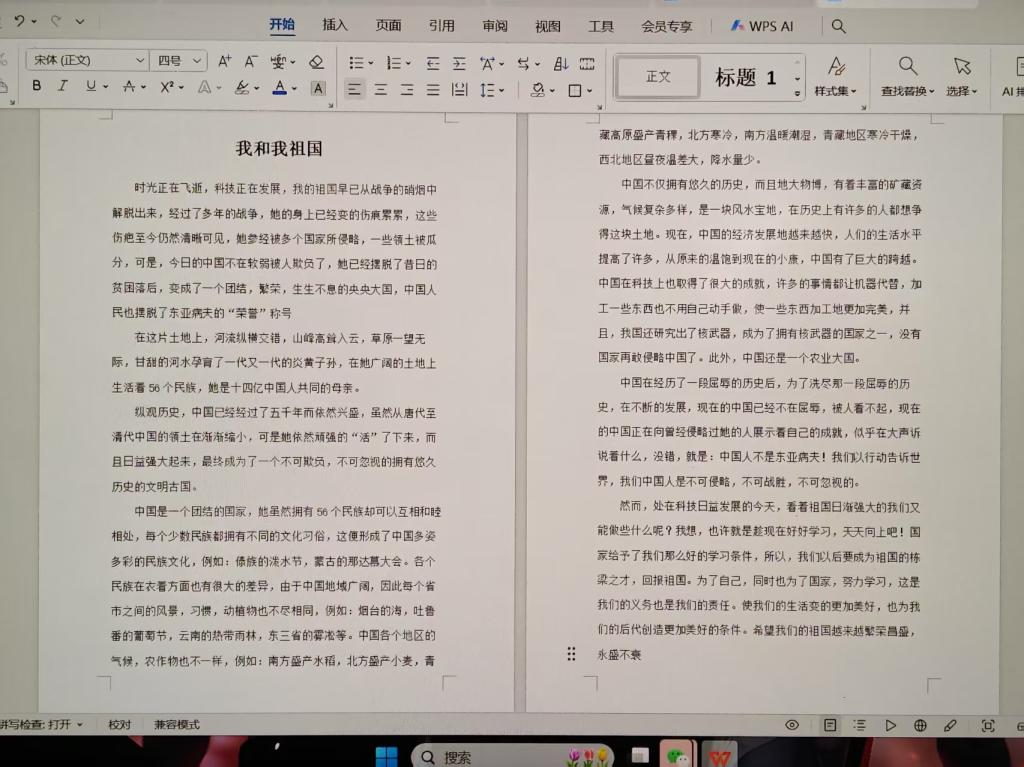Open the font size dropdown 四号
Image resolution: width=1024 pixels, height=767 pixels.
point(179,61)
